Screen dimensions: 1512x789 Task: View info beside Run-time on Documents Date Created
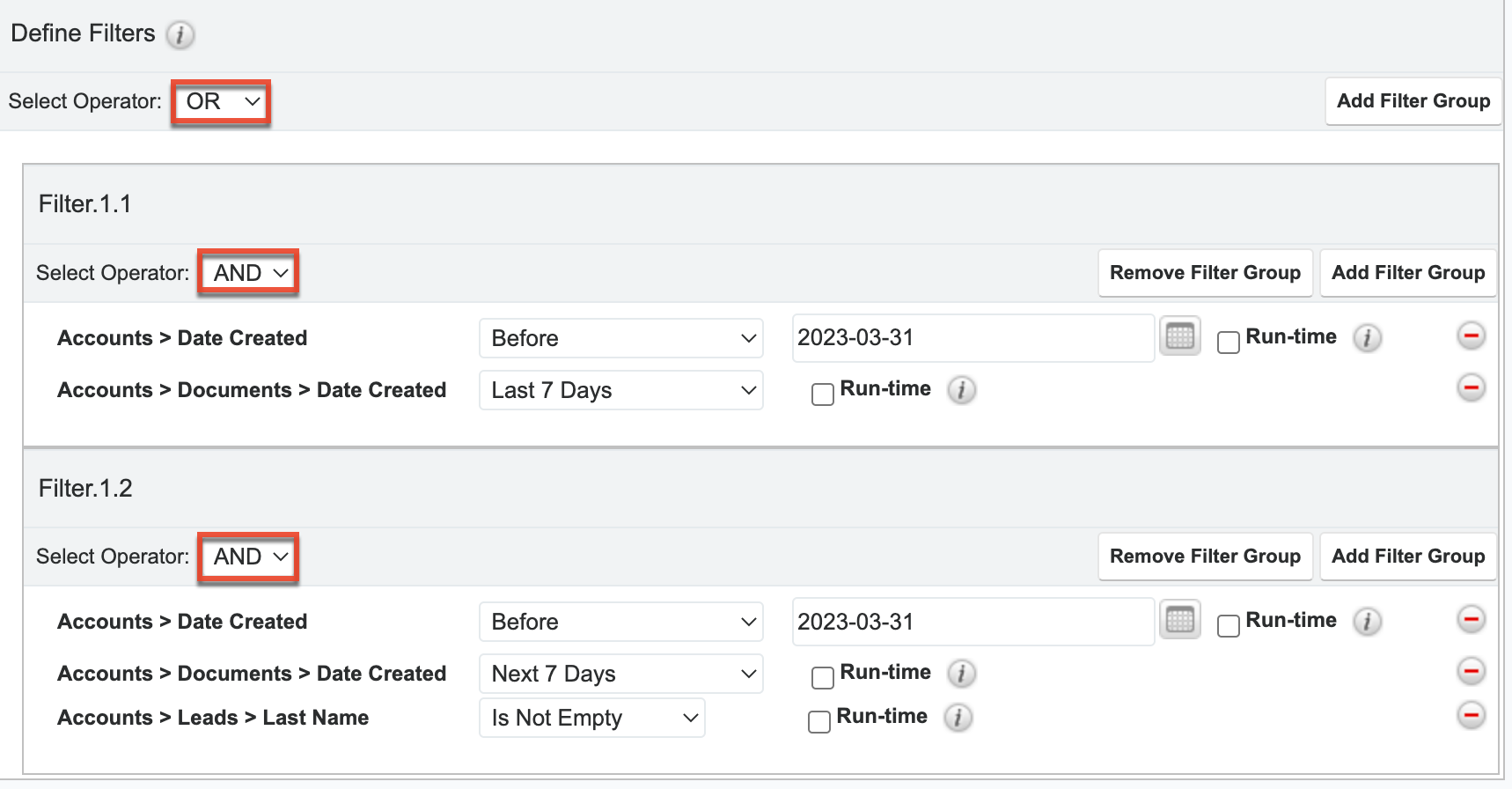point(962,390)
